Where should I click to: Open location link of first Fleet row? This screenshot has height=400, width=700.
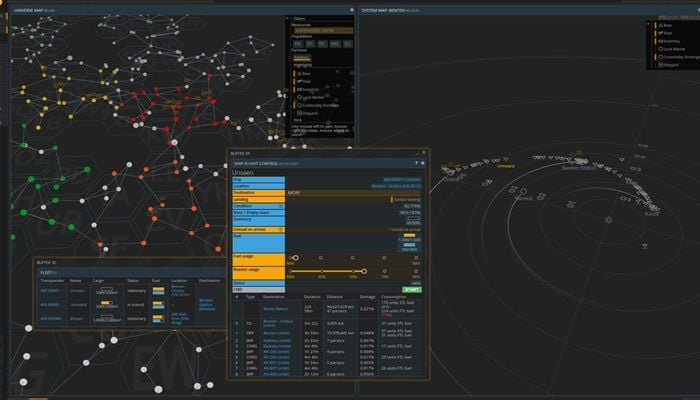click(x=180, y=291)
